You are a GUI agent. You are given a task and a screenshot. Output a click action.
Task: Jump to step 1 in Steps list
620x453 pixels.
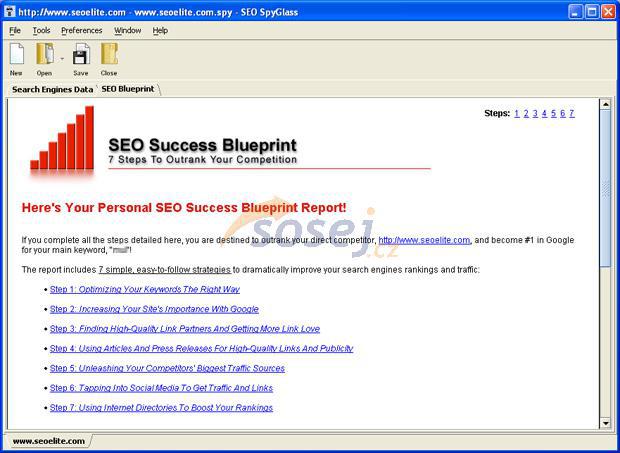coord(517,113)
